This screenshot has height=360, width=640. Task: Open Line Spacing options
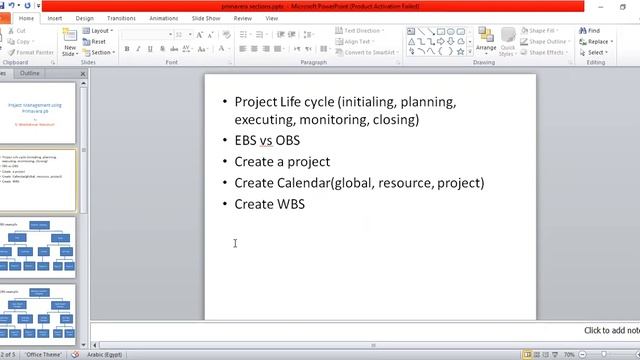click(308, 35)
